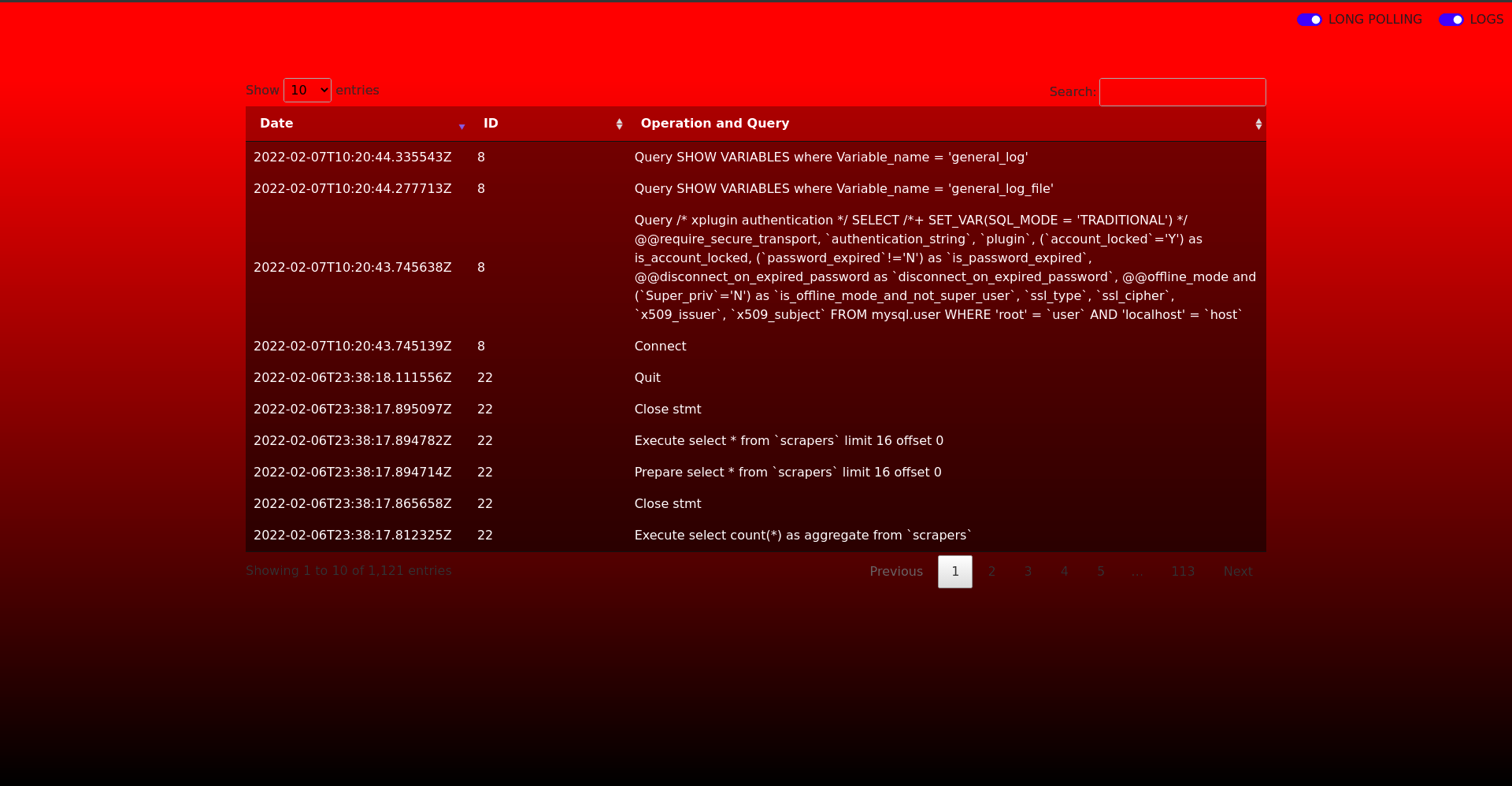Turn off the LOGS toggle
This screenshot has height=786, width=1512.
click(1451, 20)
